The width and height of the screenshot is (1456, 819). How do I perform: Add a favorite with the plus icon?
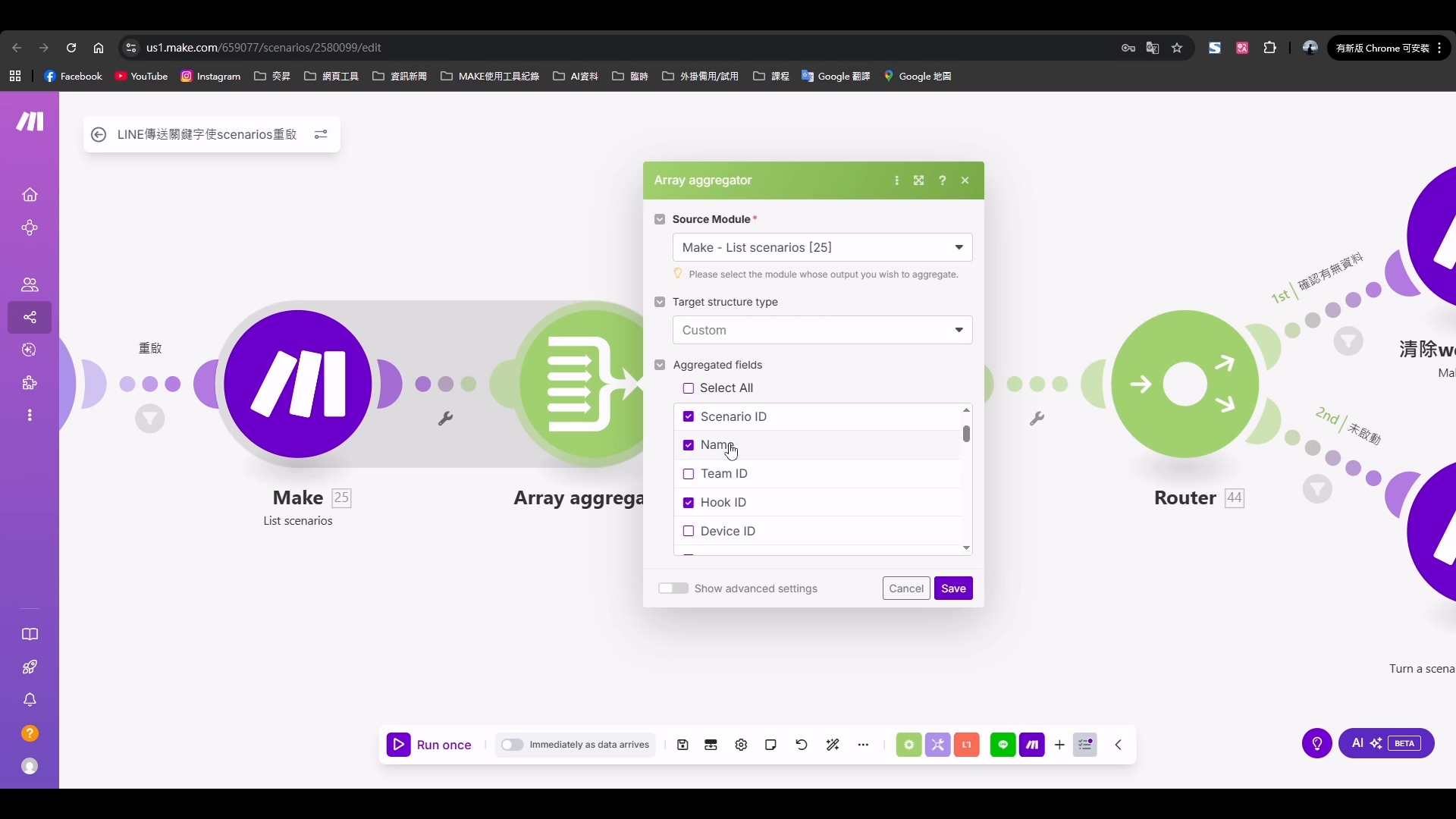(1059, 745)
